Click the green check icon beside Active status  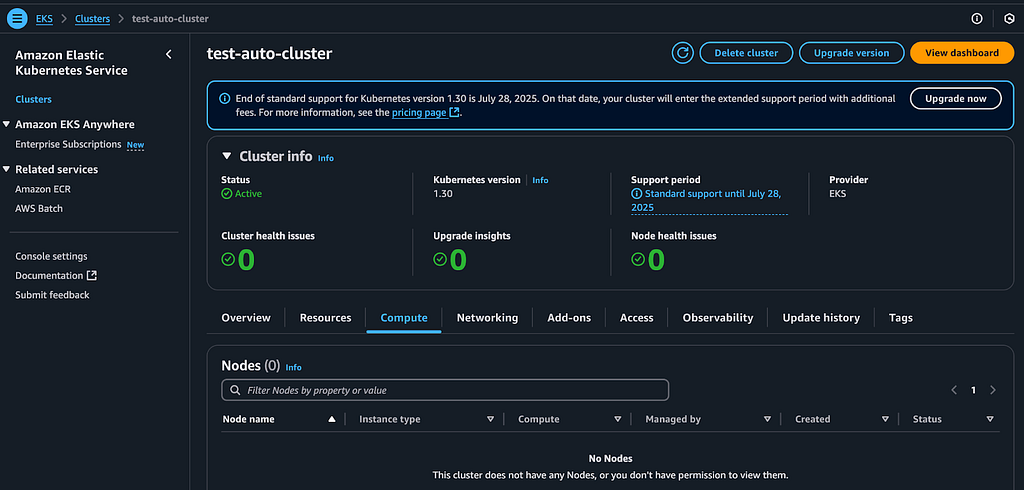point(227,193)
